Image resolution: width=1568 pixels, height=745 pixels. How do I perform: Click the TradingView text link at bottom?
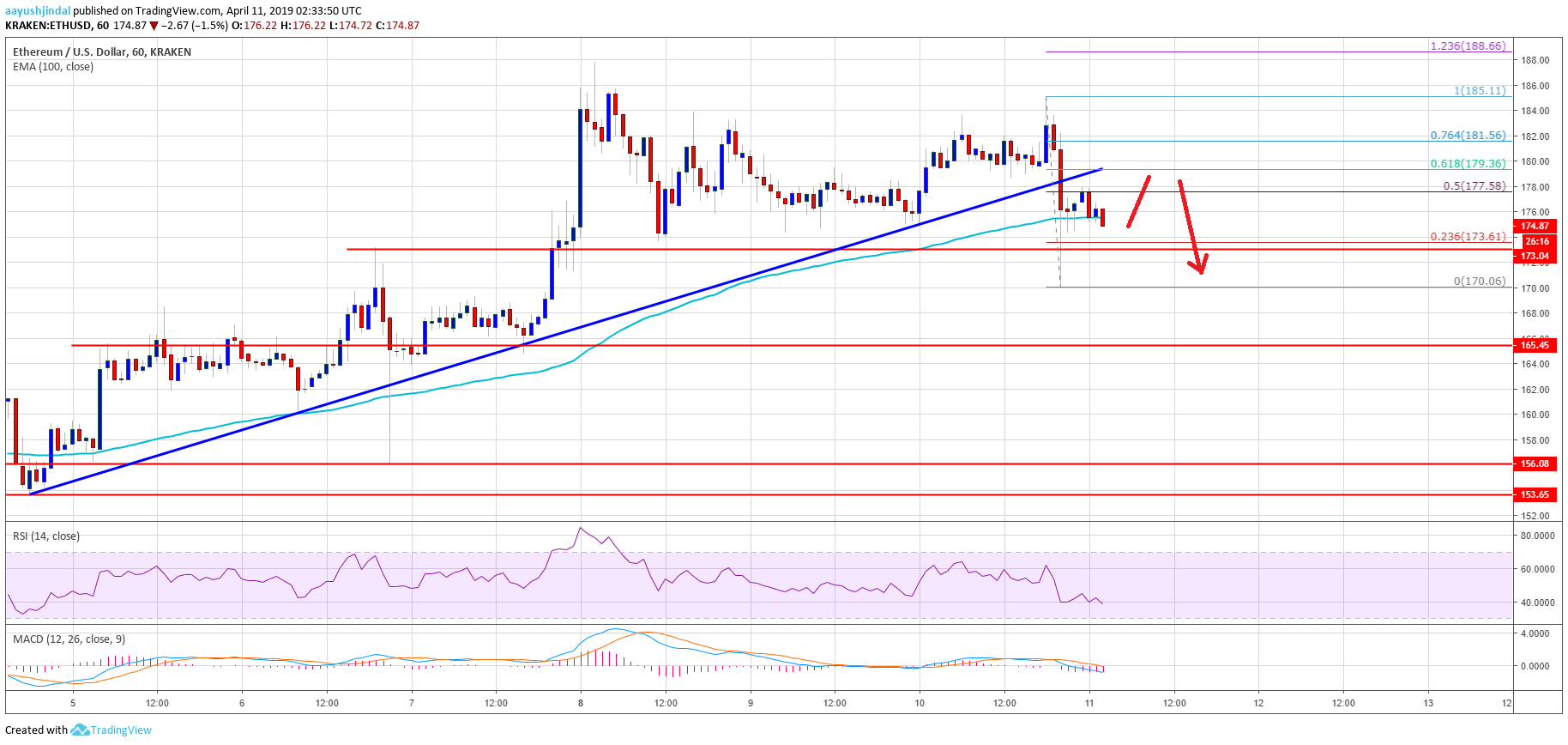click(x=121, y=730)
